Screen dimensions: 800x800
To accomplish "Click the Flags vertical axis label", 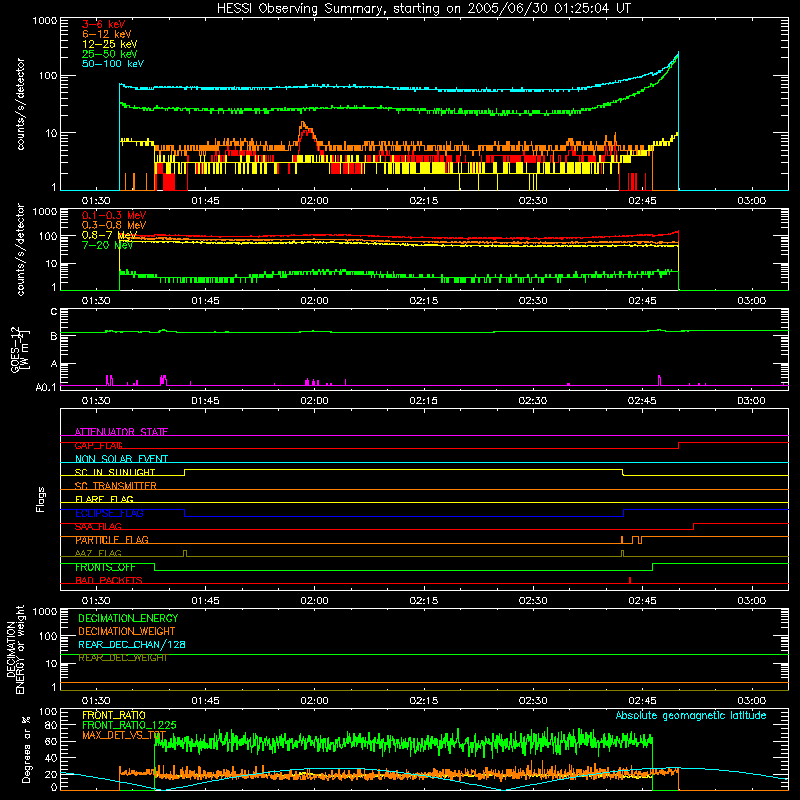I will click(x=41, y=499).
